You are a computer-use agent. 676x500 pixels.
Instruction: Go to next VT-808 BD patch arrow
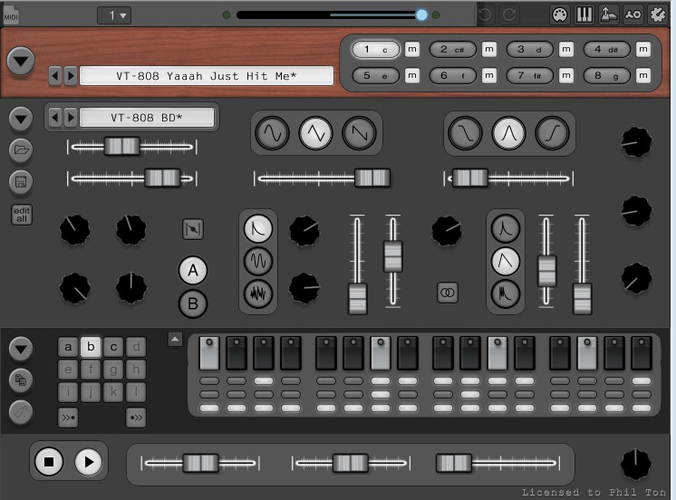click(x=71, y=117)
